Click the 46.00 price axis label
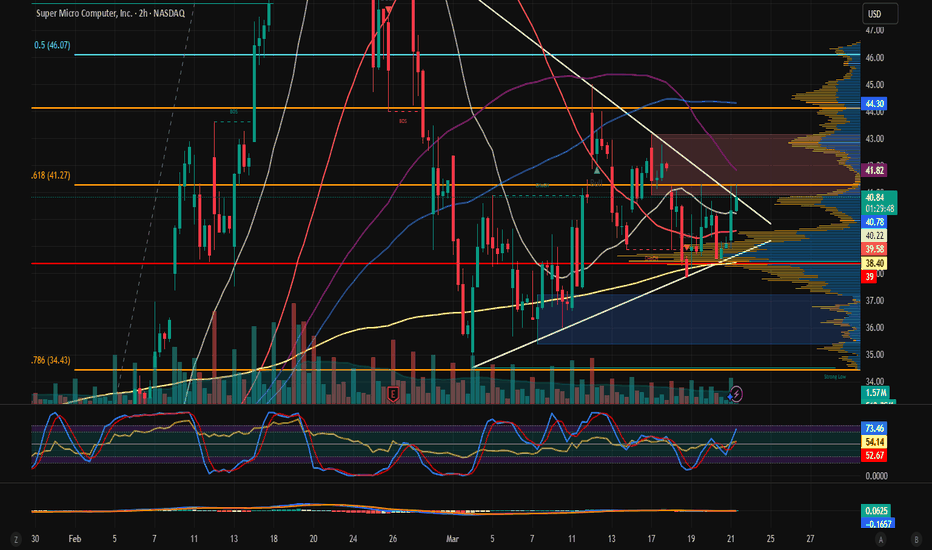Screen dimensions: 932x550 tap(874, 58)
